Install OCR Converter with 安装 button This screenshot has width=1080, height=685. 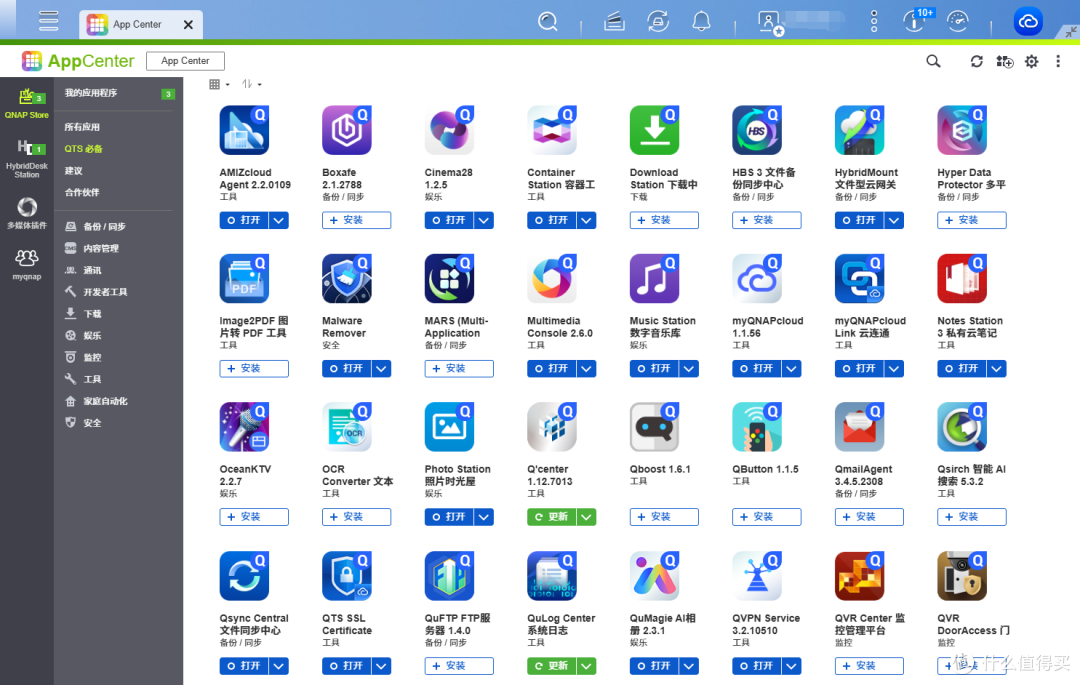tap(356, 517)
